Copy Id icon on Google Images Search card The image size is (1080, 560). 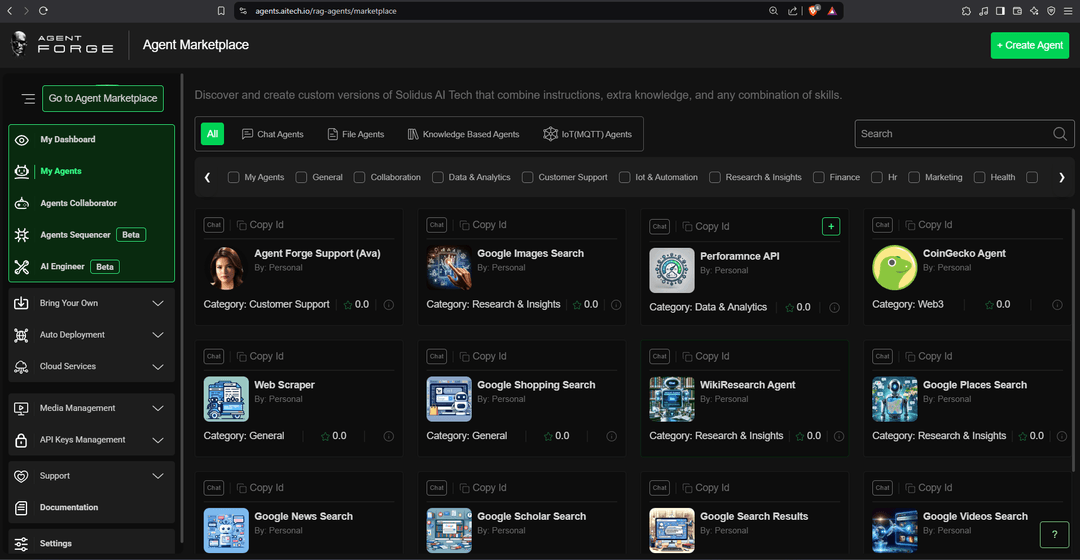(464, 225)
